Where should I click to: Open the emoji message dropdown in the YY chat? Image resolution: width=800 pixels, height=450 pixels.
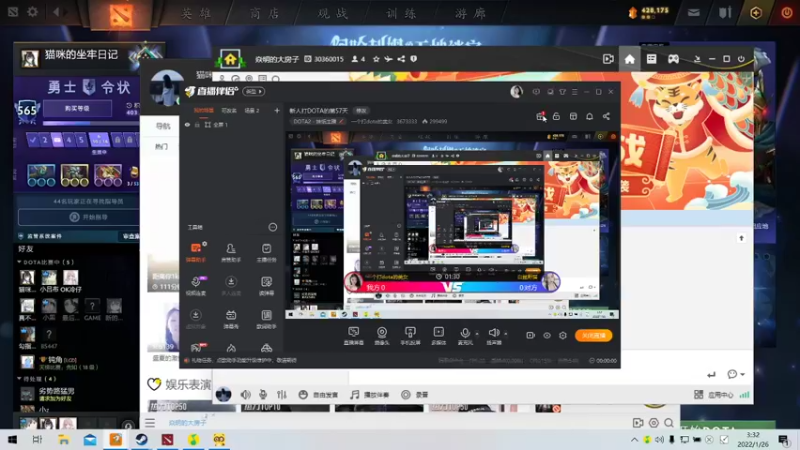pos(736,374)
